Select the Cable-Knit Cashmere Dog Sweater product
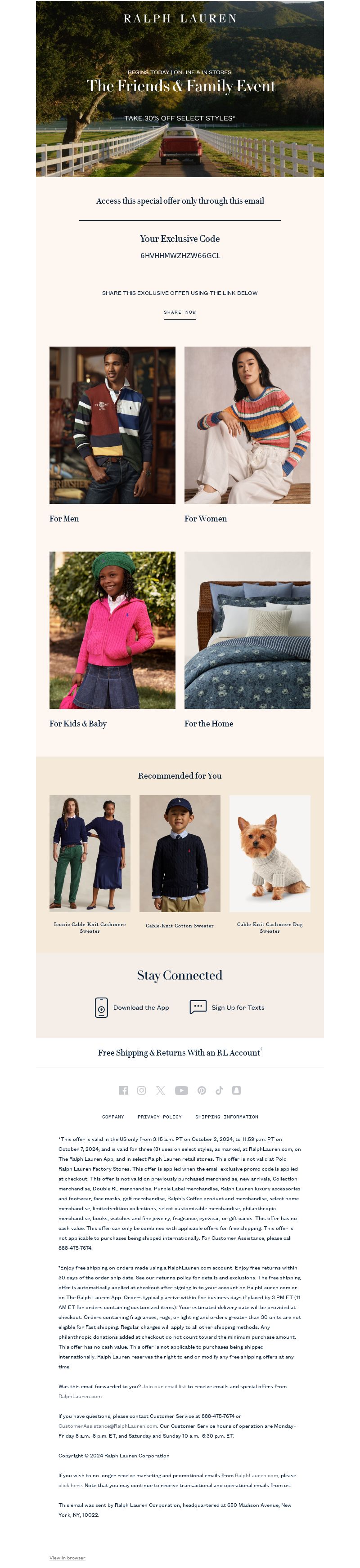The width and height of the screenshot is (360, 1568). point(270,864)
